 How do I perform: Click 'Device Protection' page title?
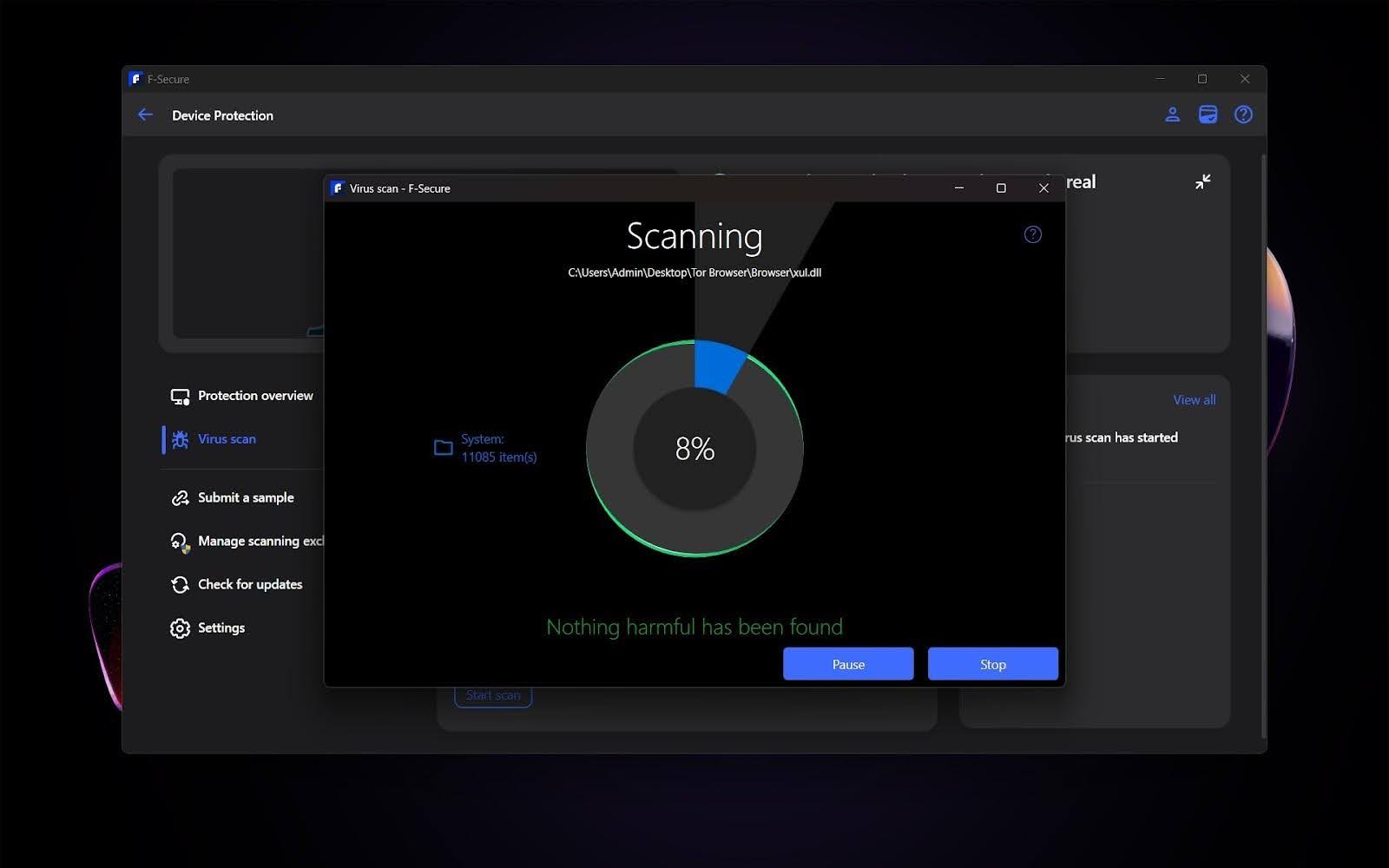222,115
